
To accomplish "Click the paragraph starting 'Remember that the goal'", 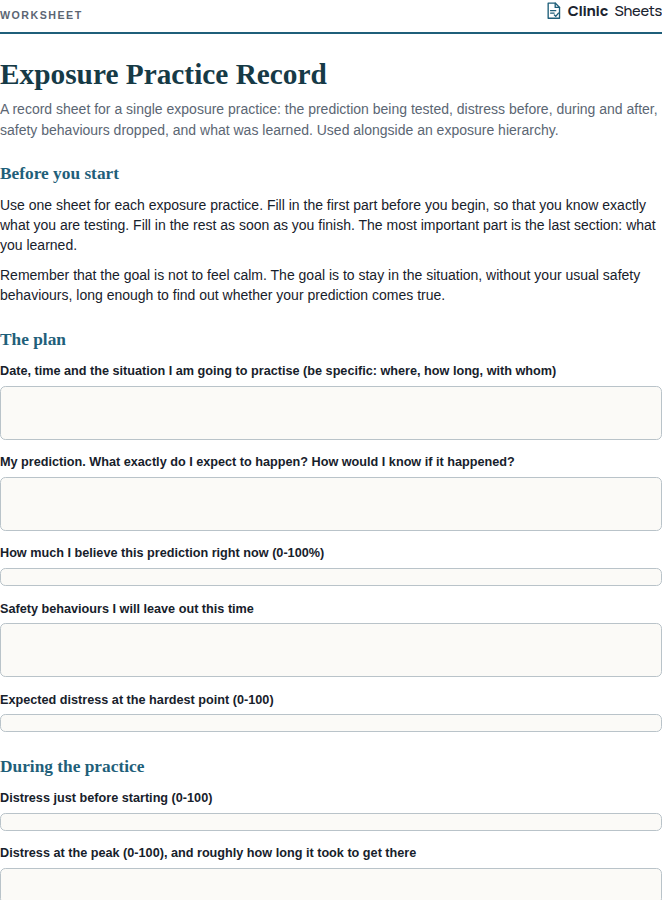I will (320, 285).
